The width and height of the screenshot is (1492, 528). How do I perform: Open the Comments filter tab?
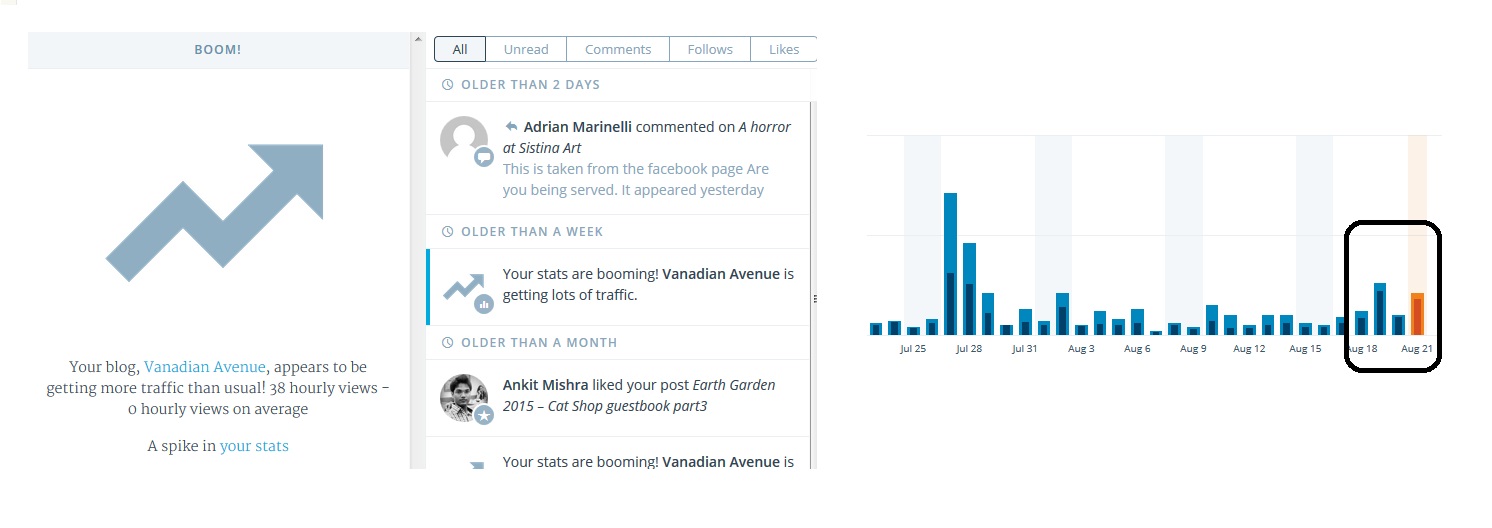[x=618, y=49]
